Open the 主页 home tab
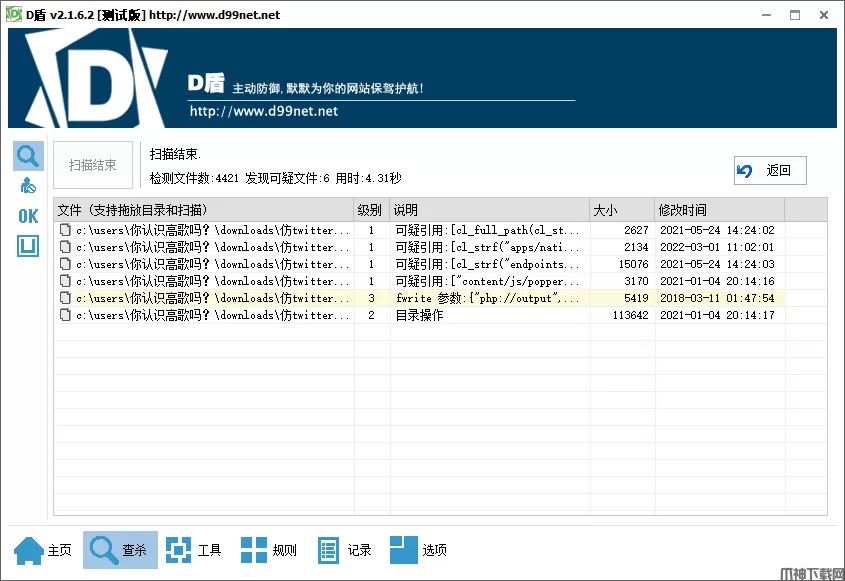Image resolution: width=845 pixels, height=581 pixels. click(44, 550)
